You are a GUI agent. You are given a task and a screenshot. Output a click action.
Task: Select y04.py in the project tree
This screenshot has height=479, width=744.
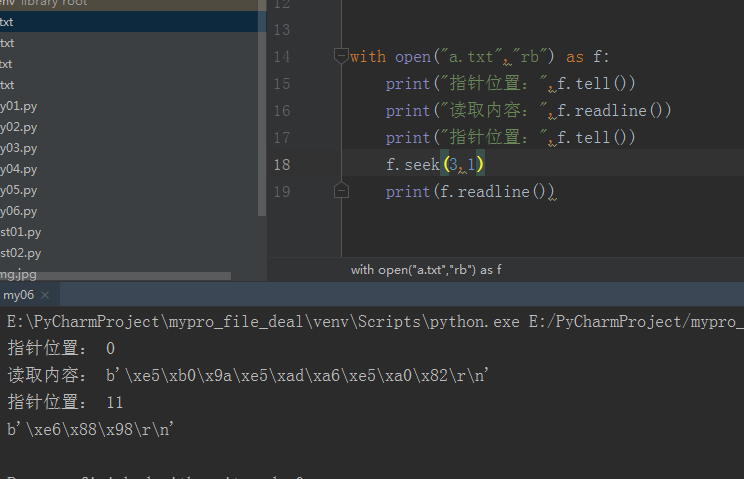pos(19,169)
